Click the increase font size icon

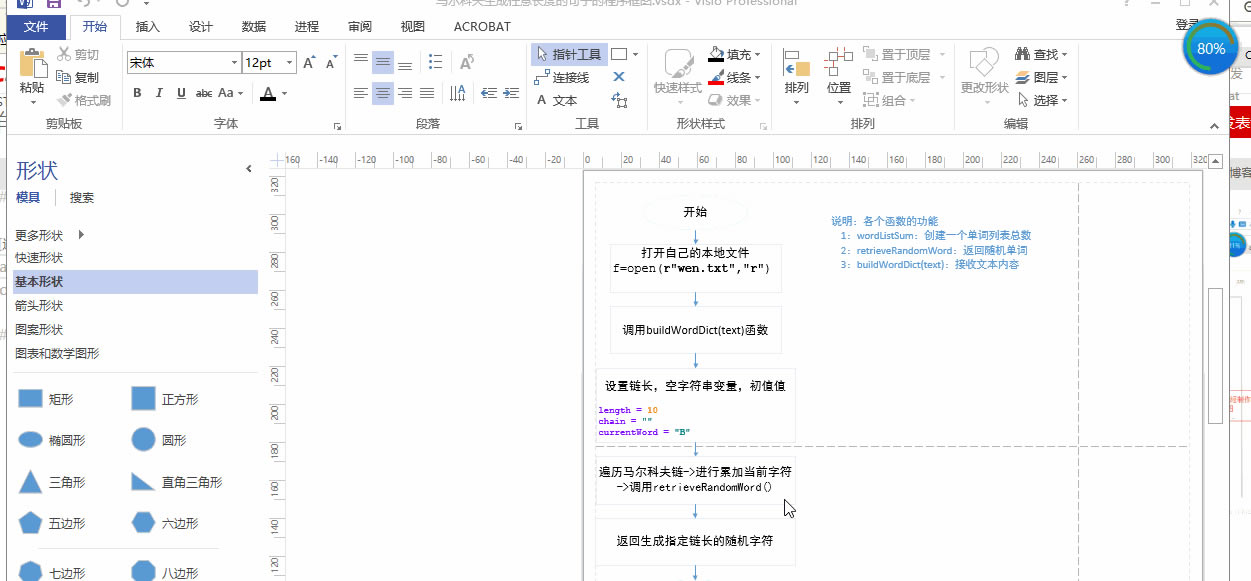308,63
